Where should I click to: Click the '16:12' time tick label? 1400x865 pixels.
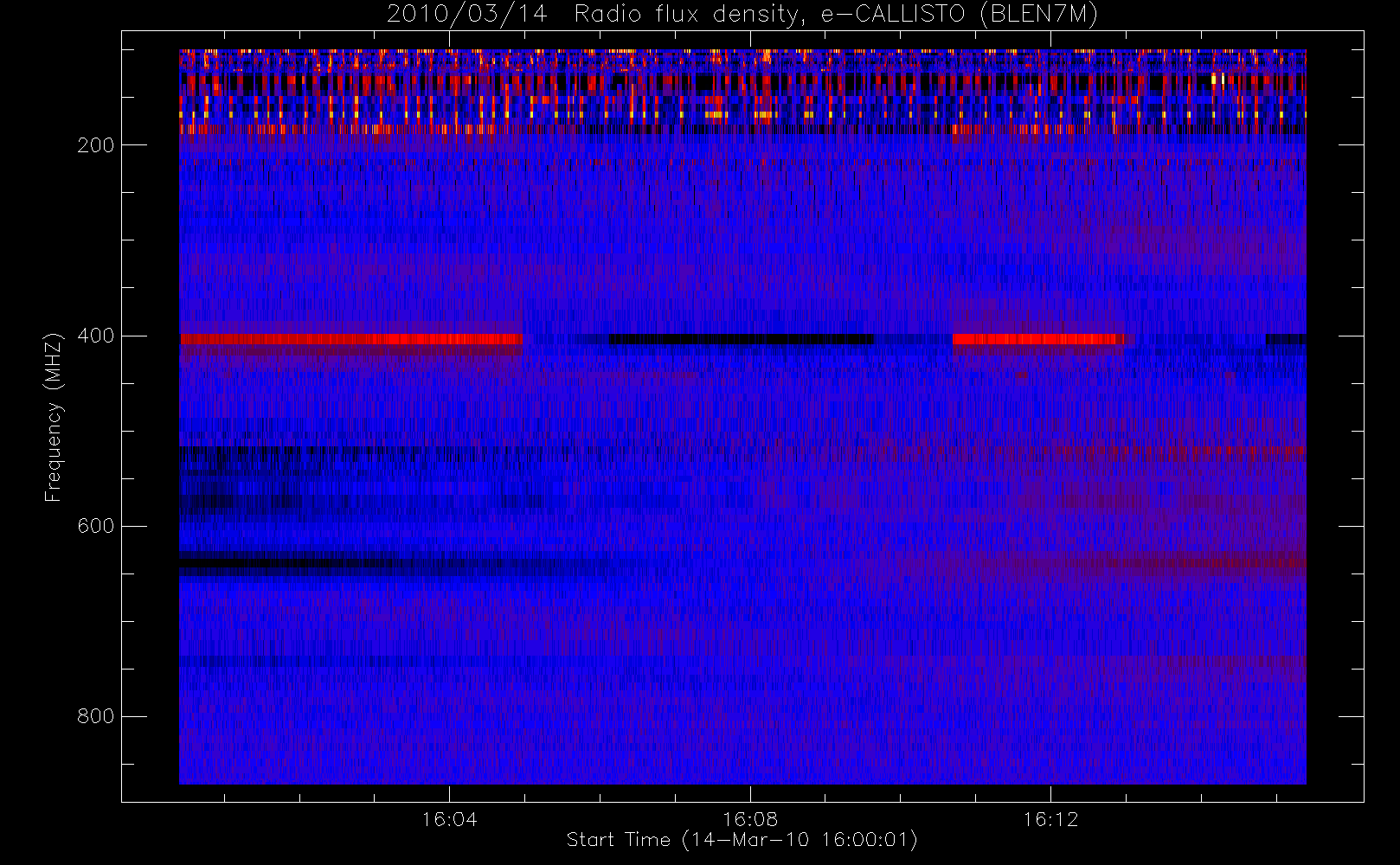point(1050,819)
